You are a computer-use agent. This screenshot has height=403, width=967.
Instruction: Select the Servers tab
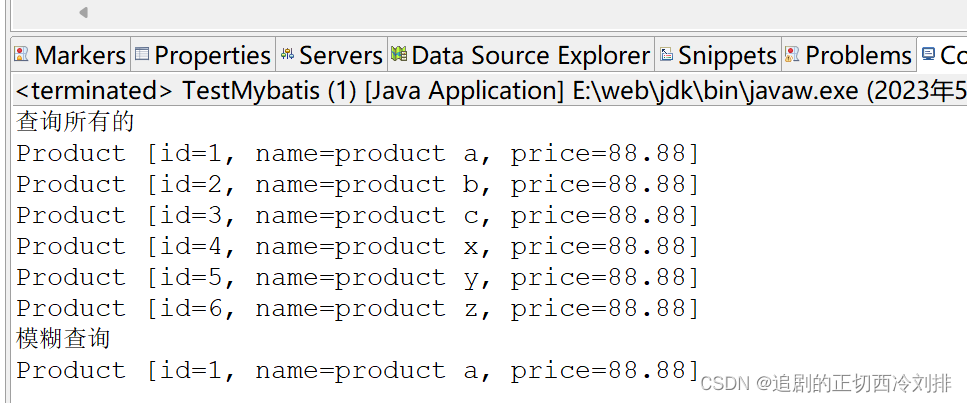[332, 56]
